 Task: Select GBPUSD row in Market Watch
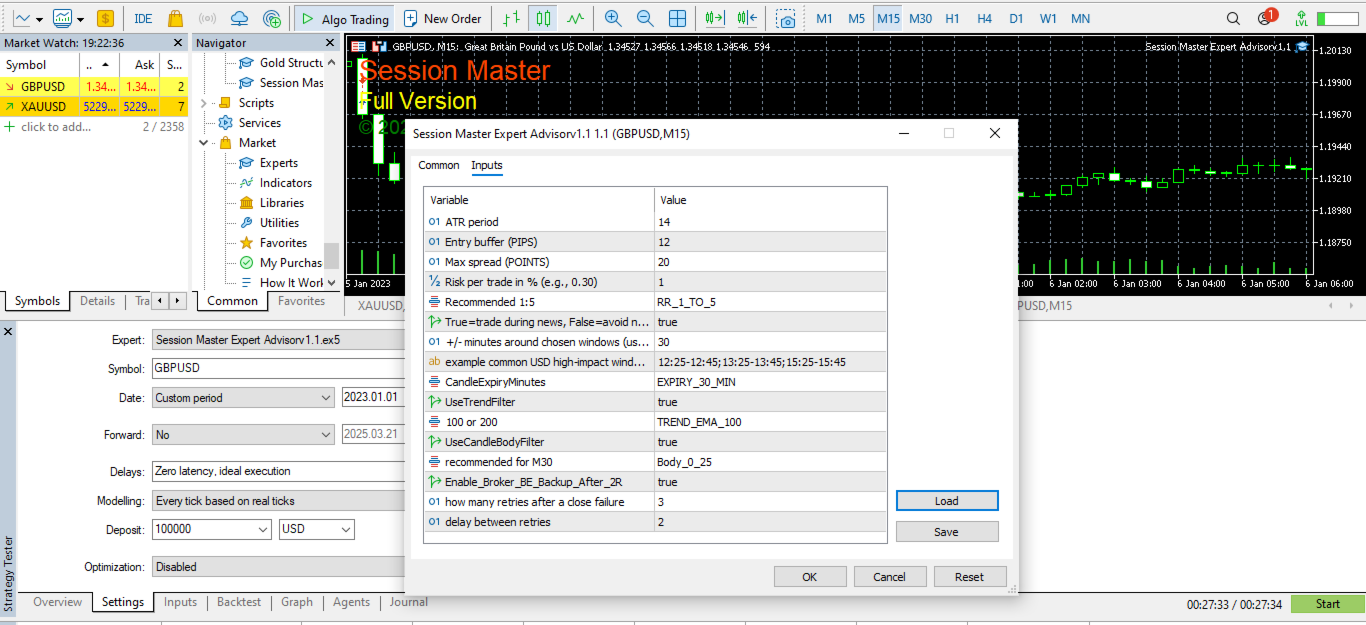(94, 87)
